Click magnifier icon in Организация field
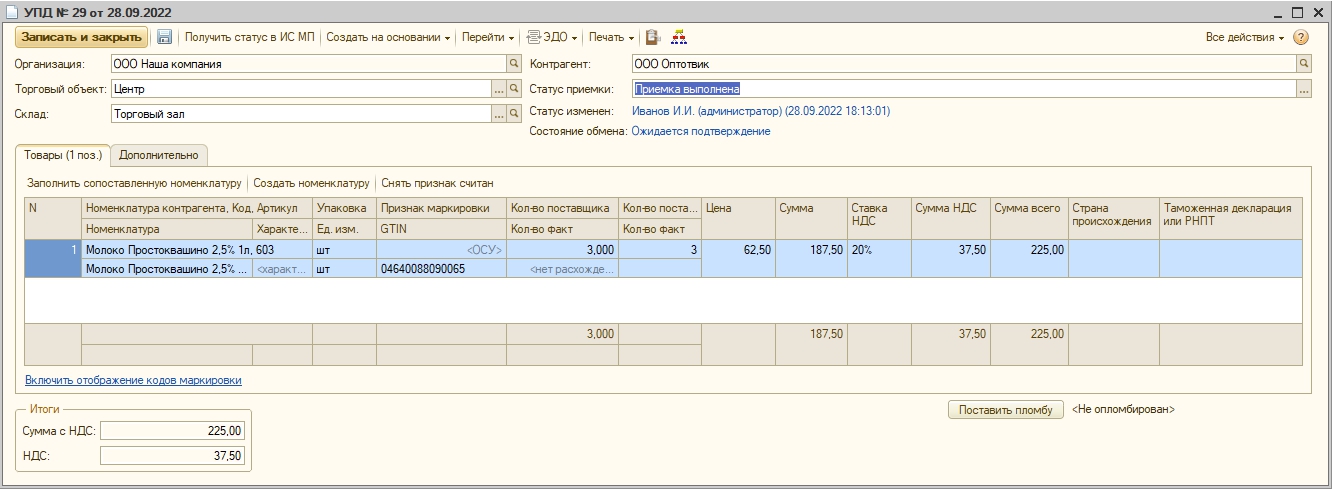Screen dimensions: 1332x489 pos(514,63)
